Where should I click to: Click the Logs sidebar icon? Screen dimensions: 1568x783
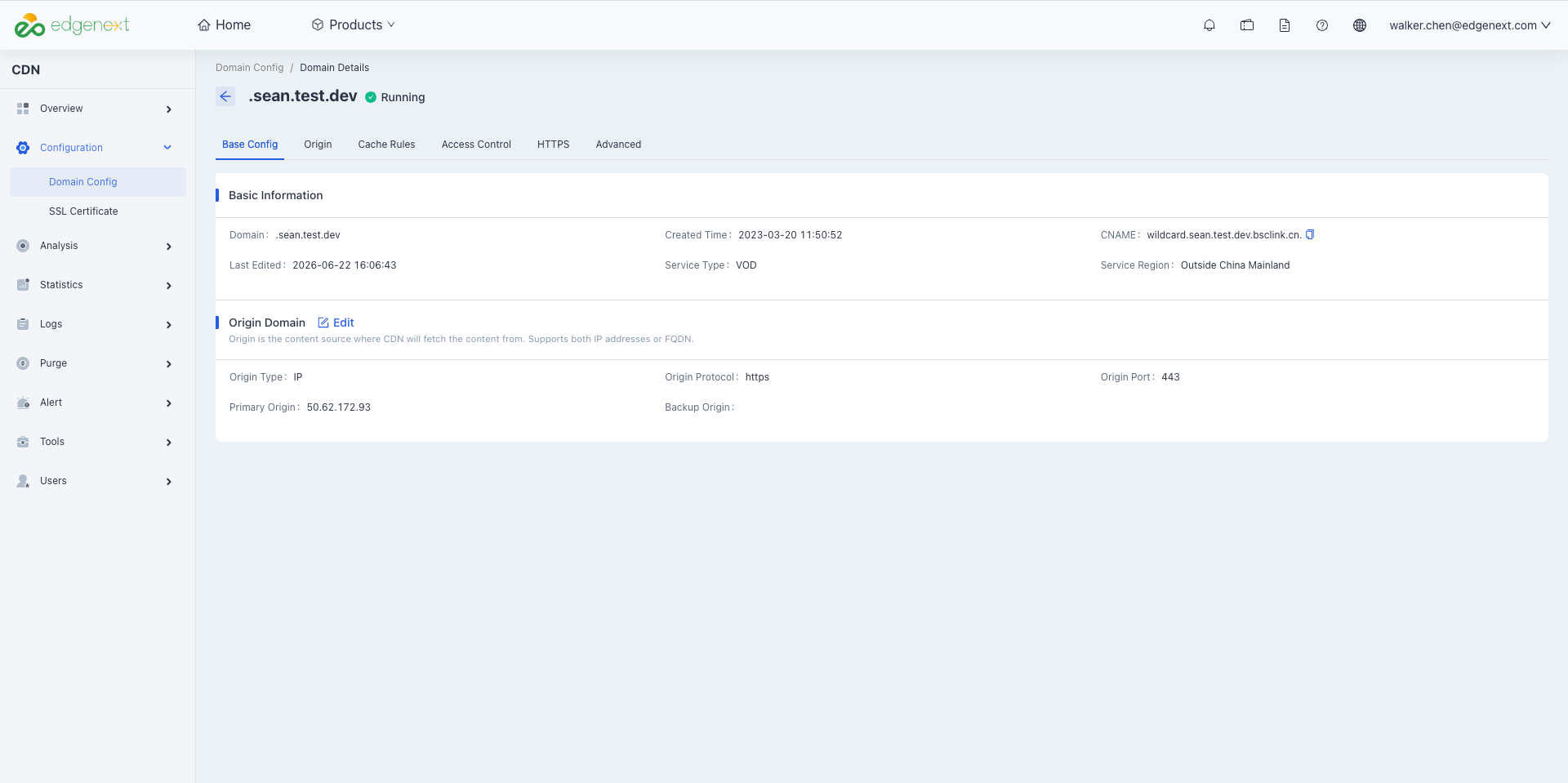coord(23,324)
